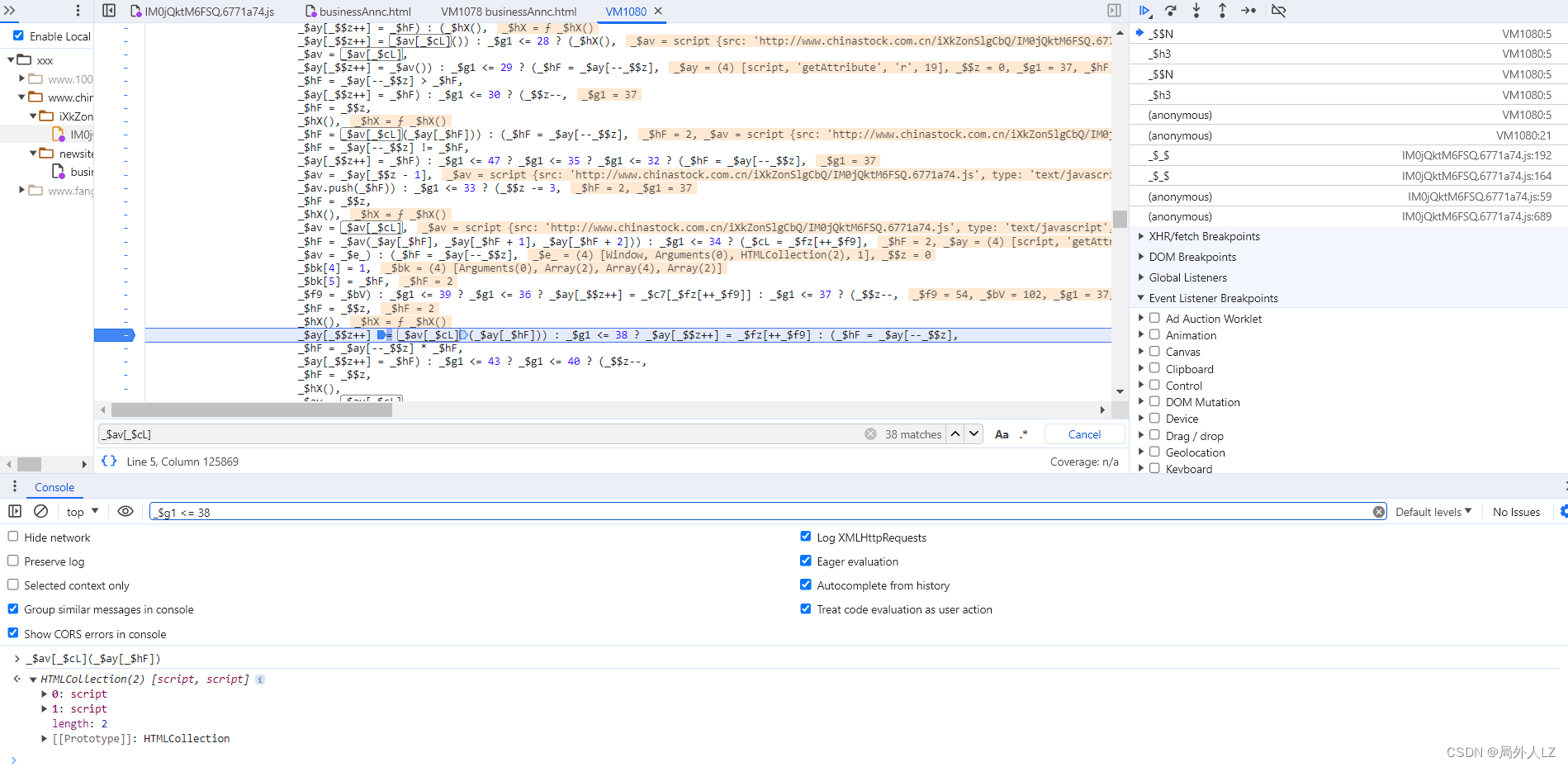Clear the console output
1568x767 pixels.
40,511
